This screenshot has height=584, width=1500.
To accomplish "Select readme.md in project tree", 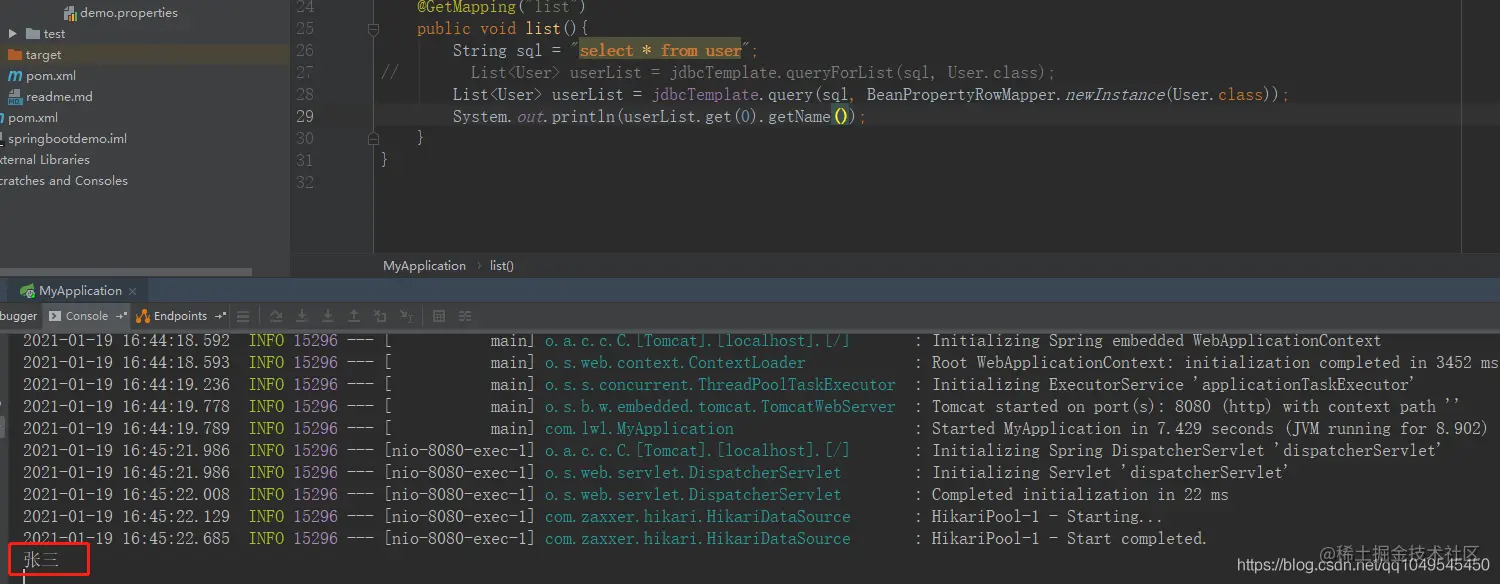I will [59, 97].
